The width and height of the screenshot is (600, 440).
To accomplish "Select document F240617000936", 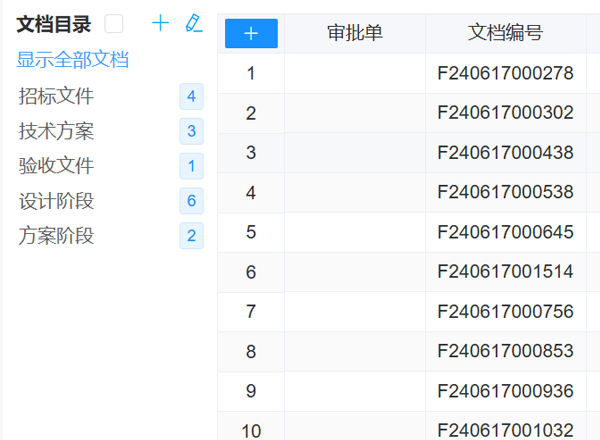I will pos(505,391).
